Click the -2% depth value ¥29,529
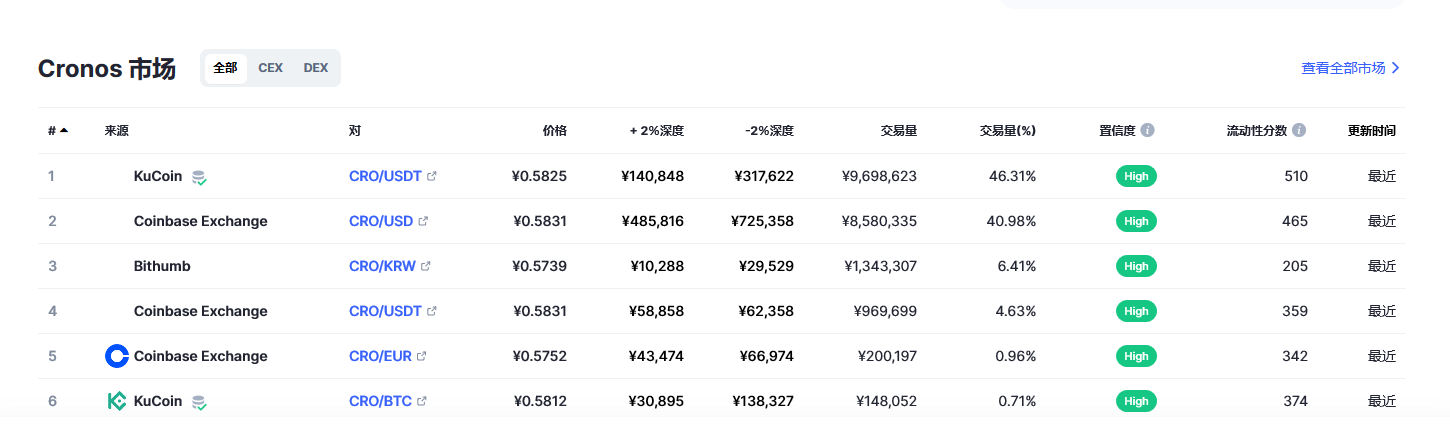This screenshot has height=430, width=1450. point(766,266)
